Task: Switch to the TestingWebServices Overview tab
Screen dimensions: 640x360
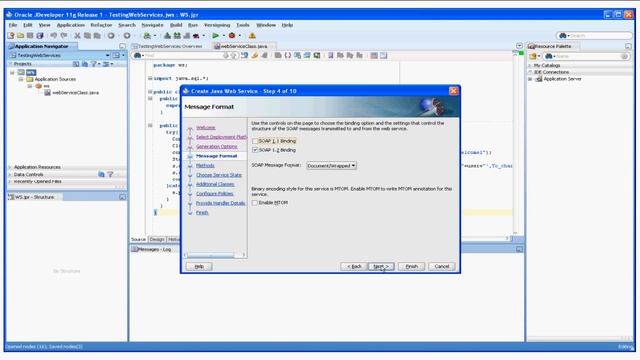Action: point(167,47)
